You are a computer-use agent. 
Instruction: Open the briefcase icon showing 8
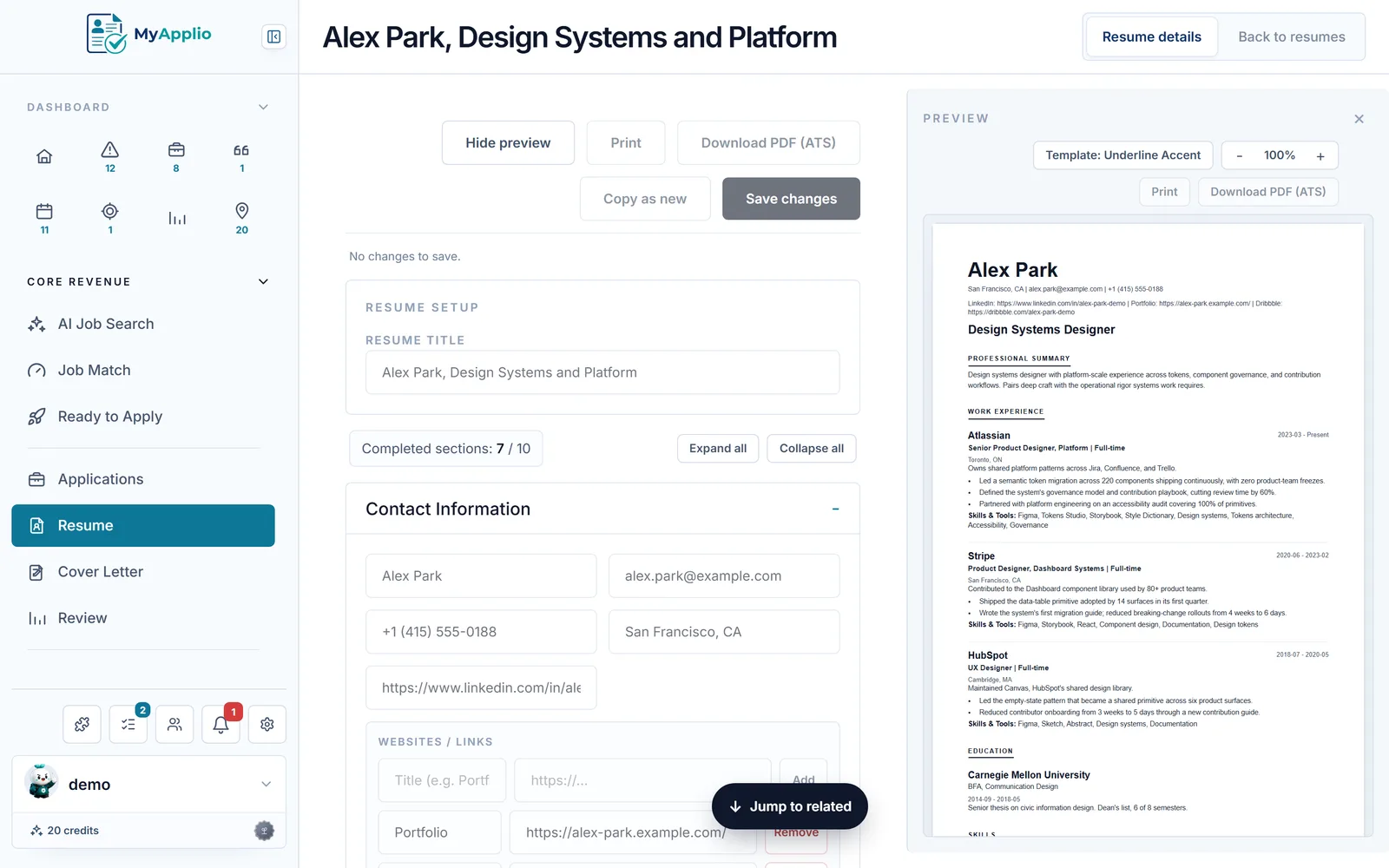pos(176,156)
